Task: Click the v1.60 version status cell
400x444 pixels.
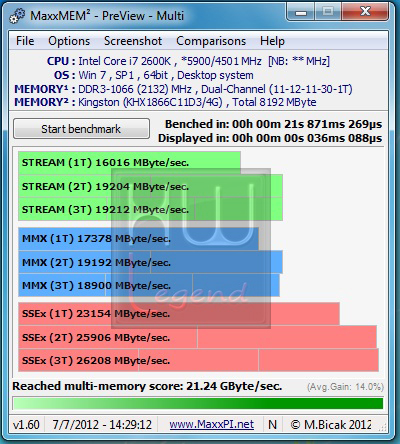Action: [x=26, y=424]
